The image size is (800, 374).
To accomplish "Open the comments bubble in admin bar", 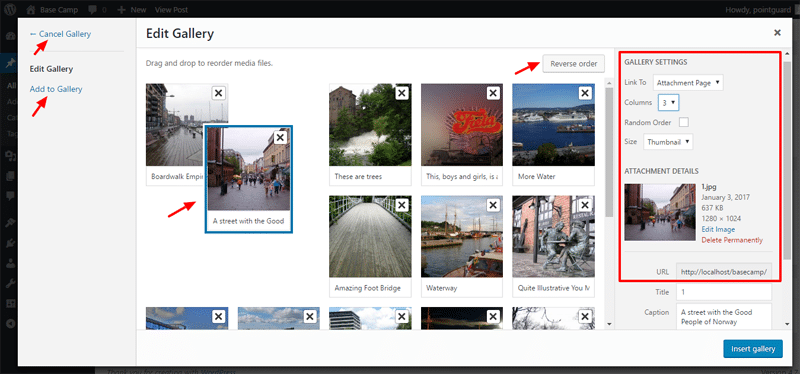I will pyautogui.click(x=93, y=10).
